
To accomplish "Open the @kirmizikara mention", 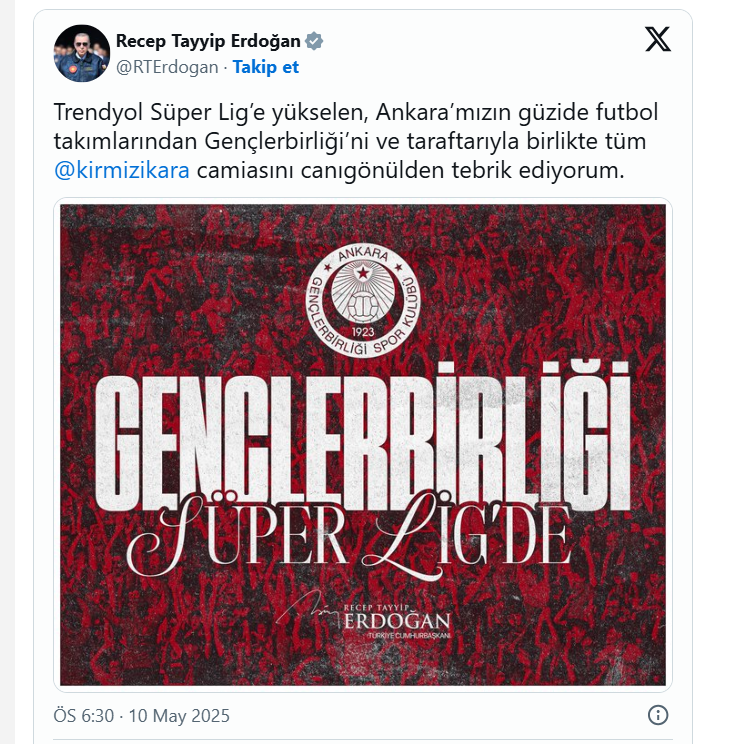I will (x=121, y=170).
